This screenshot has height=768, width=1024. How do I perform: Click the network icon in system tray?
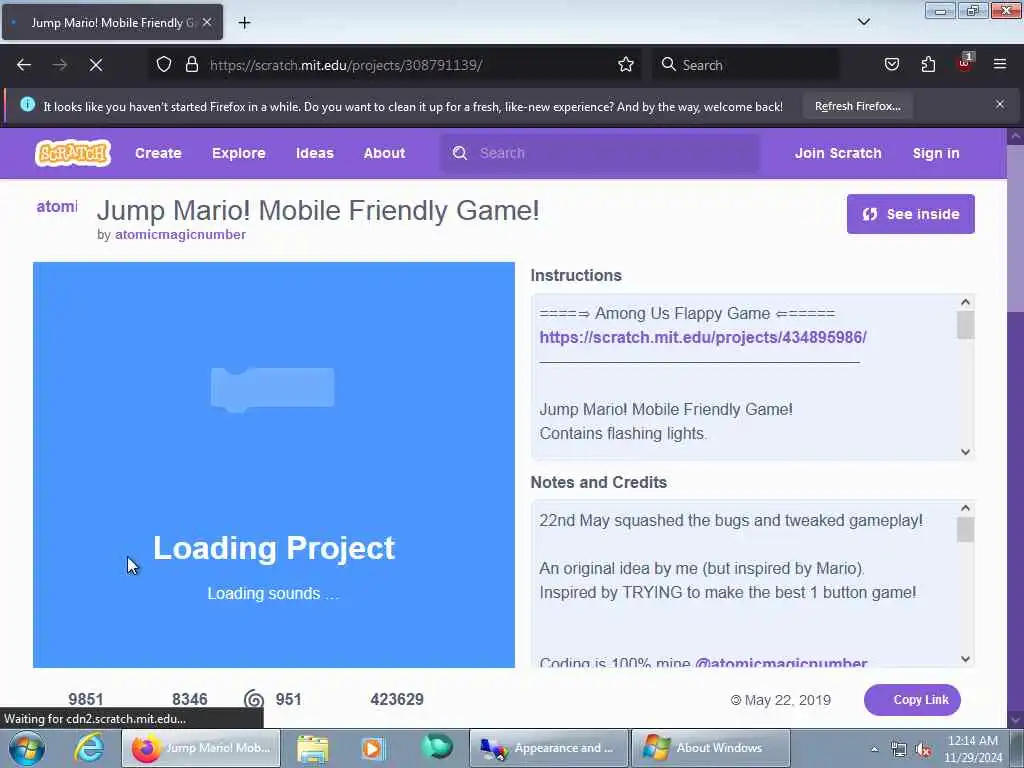coord(899,750)
